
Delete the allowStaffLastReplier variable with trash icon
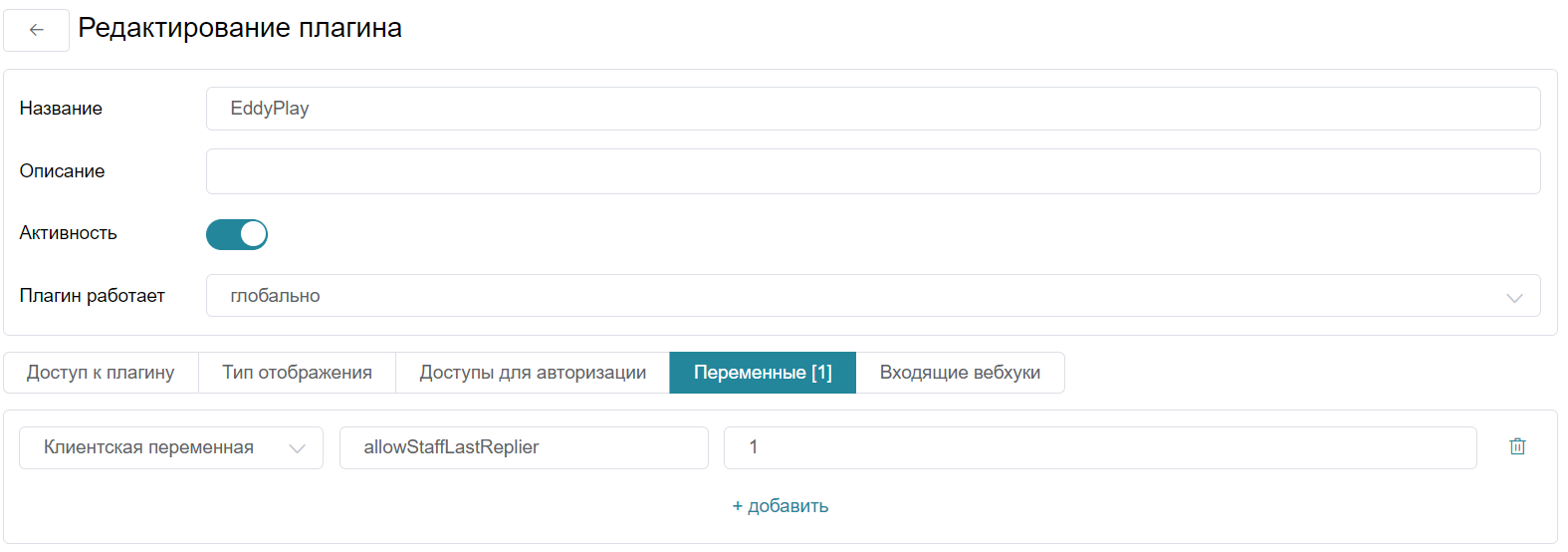pos(1517,446)
